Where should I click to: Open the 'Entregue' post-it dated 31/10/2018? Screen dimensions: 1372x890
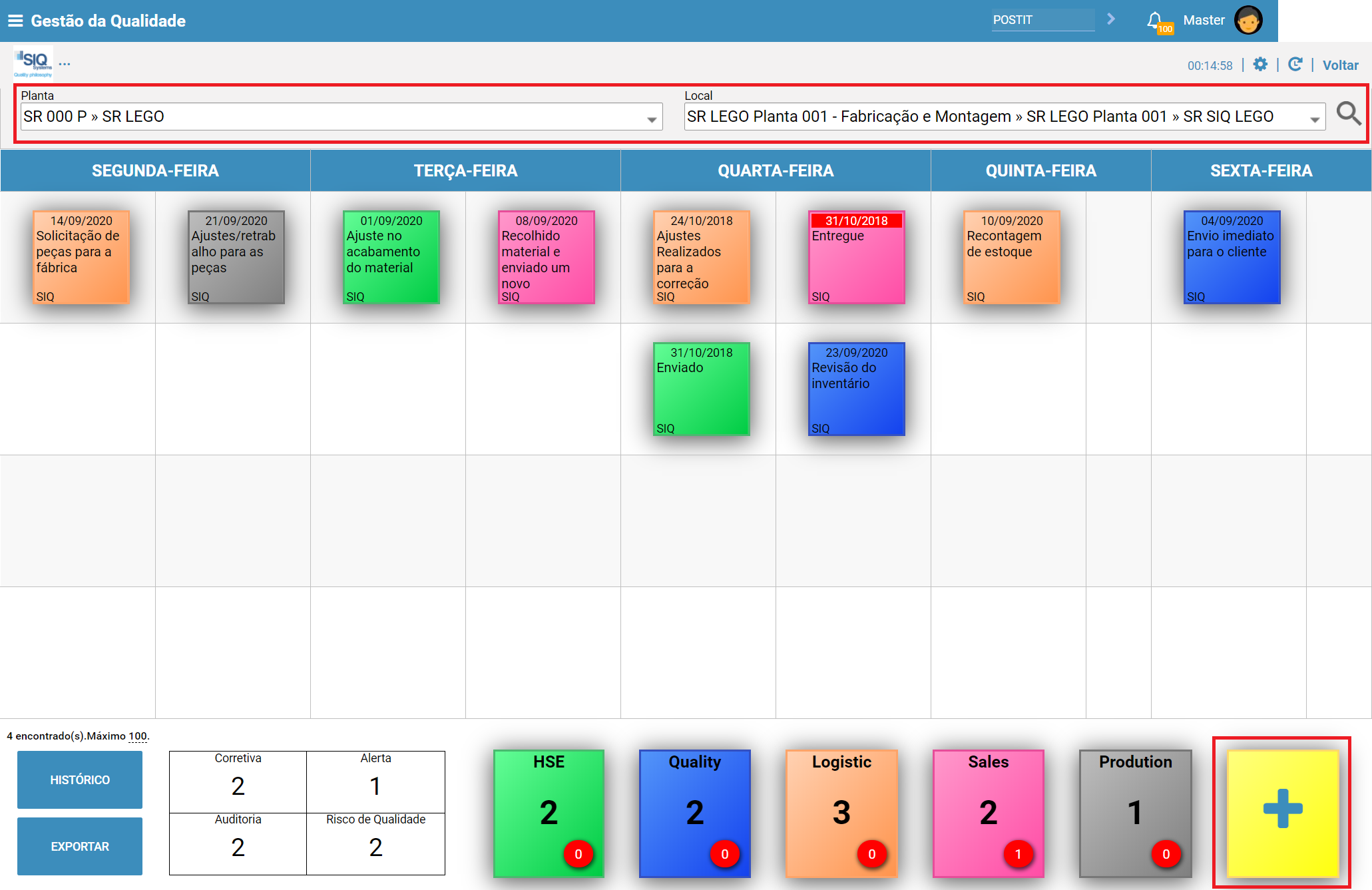coord(857,258)
